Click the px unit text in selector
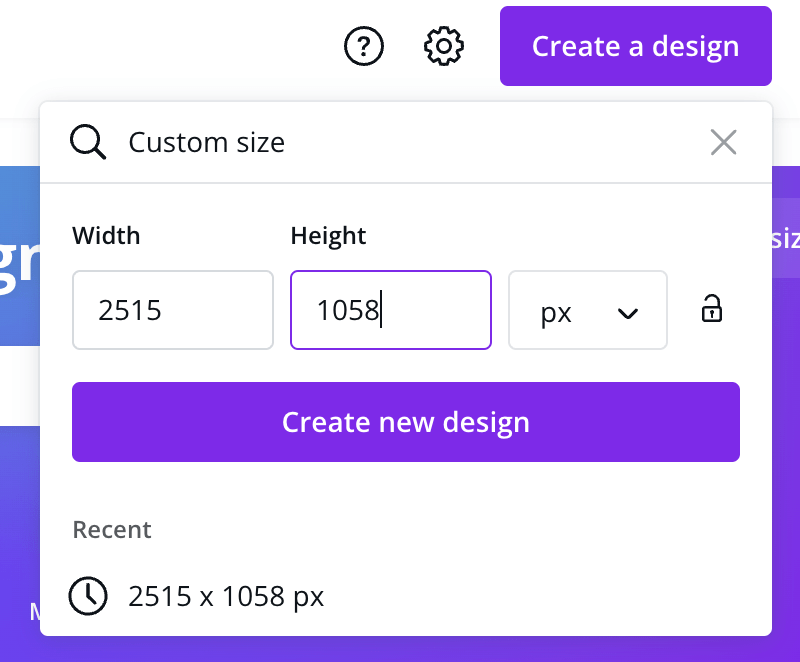The width and height of the screenshot is (800, 662). pos(556,313)
